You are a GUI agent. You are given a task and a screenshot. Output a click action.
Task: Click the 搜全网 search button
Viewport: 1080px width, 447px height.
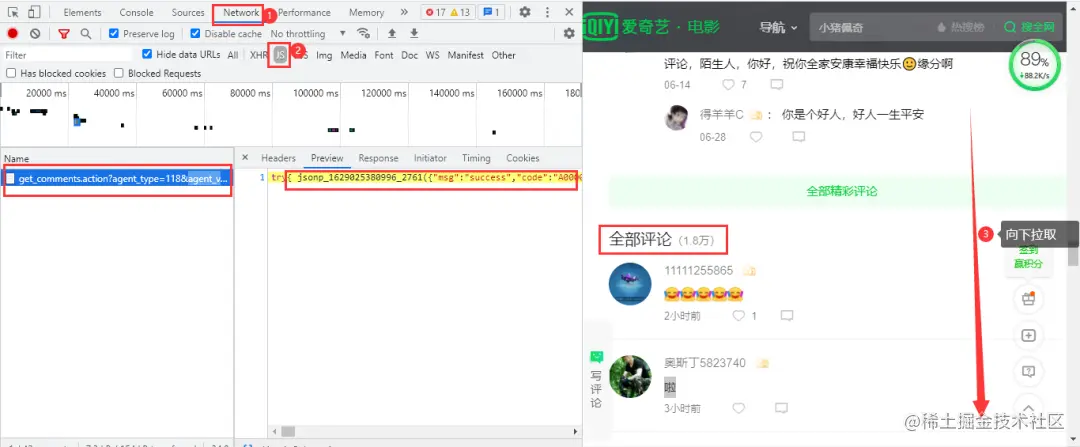coord(1029,28)
